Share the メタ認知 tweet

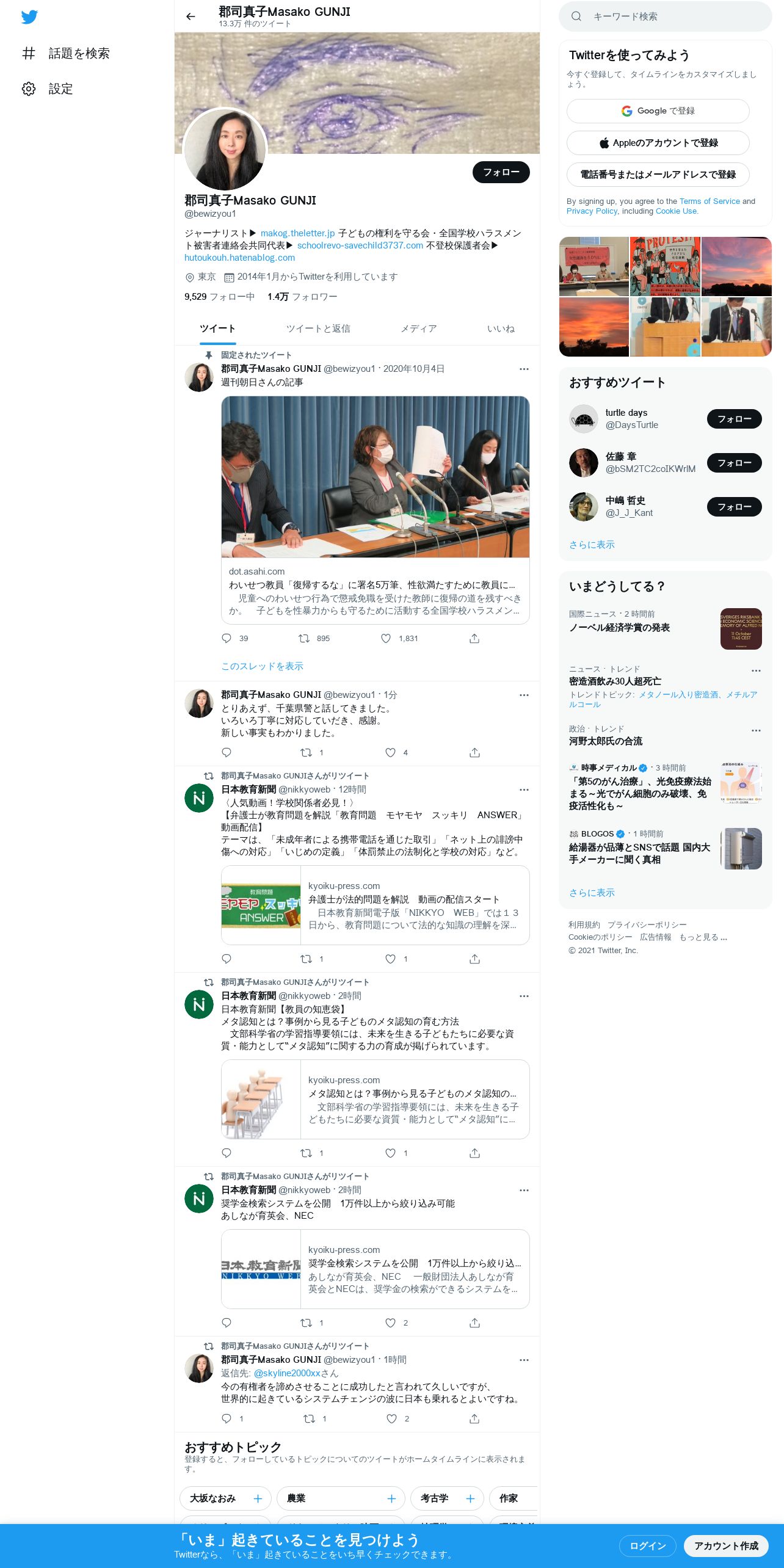[x=474, y=1153]
